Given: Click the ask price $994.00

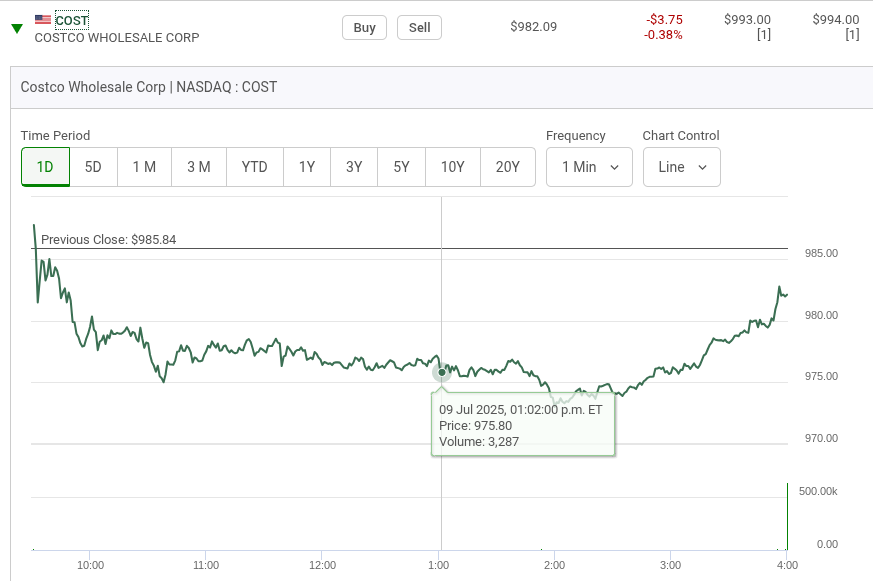Looking at the screenshot, I should coord(836,19).
